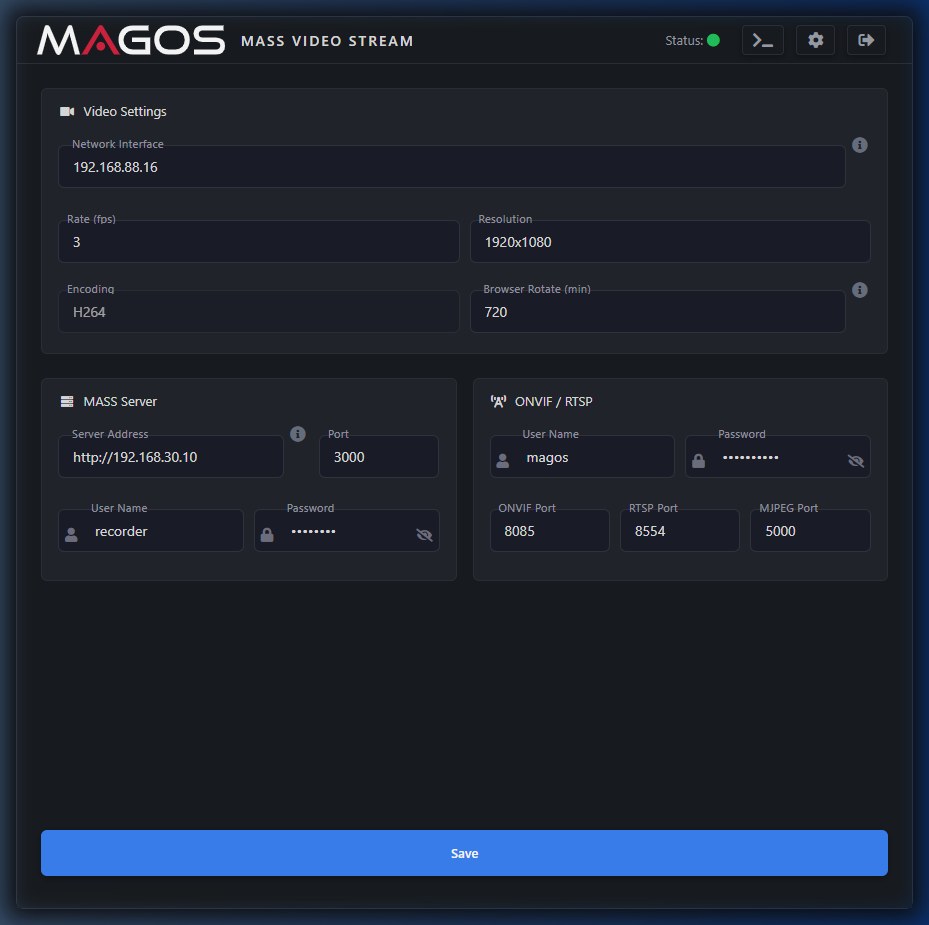Click the magos User Name field
This screenshot has width=929, height=925.
point(582,457)
